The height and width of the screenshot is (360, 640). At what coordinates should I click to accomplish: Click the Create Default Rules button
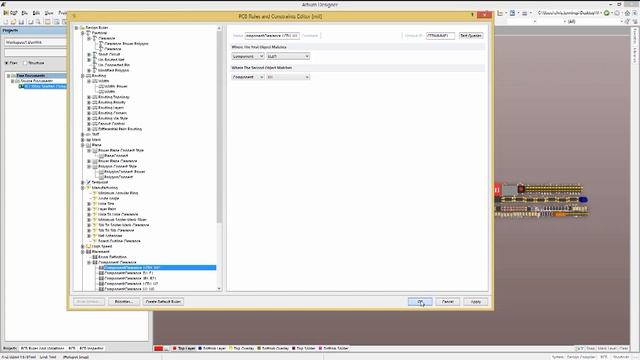tap(163, 302)
